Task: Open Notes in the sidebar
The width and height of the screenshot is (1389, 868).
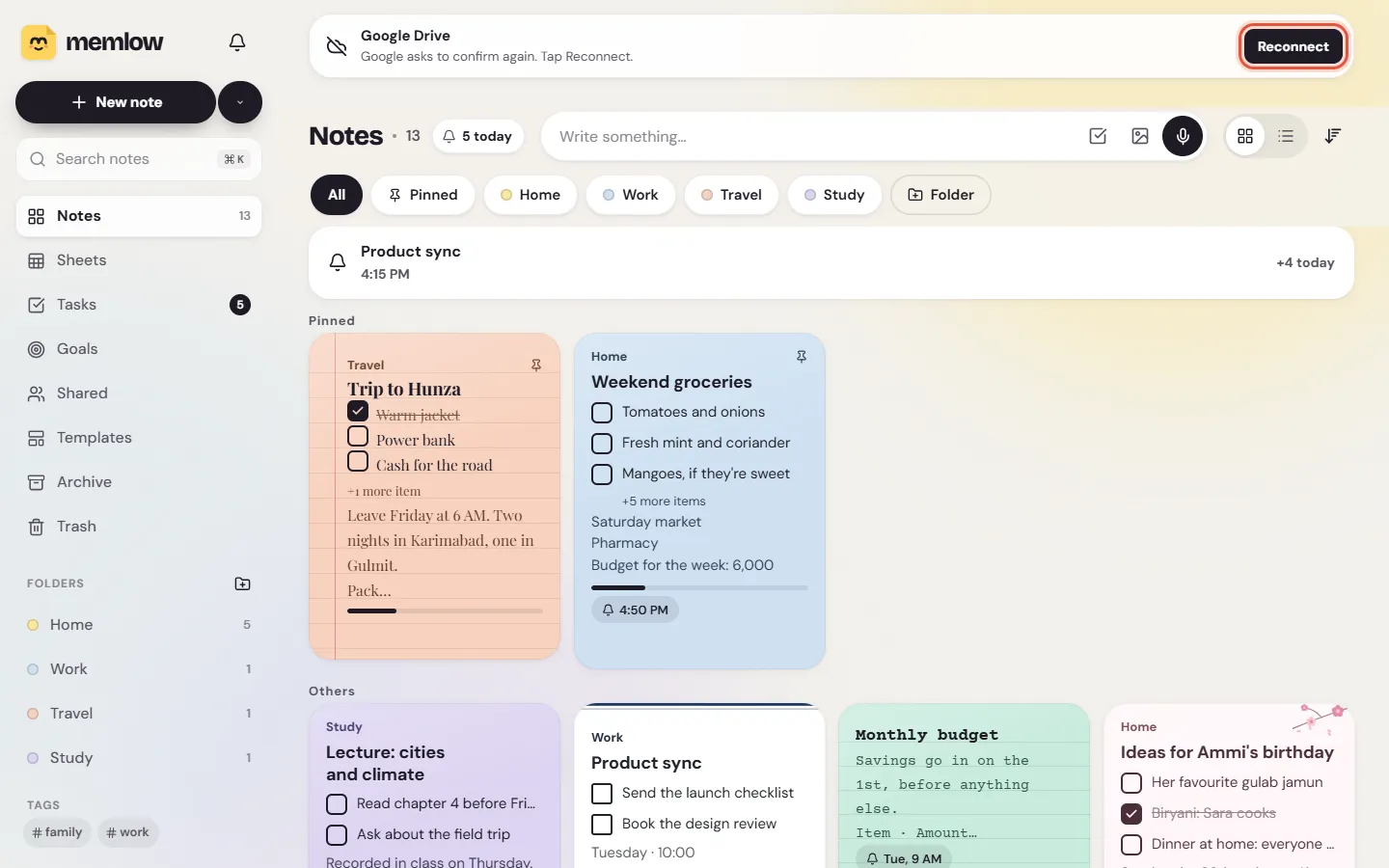Action: click(x=139, y=216)
